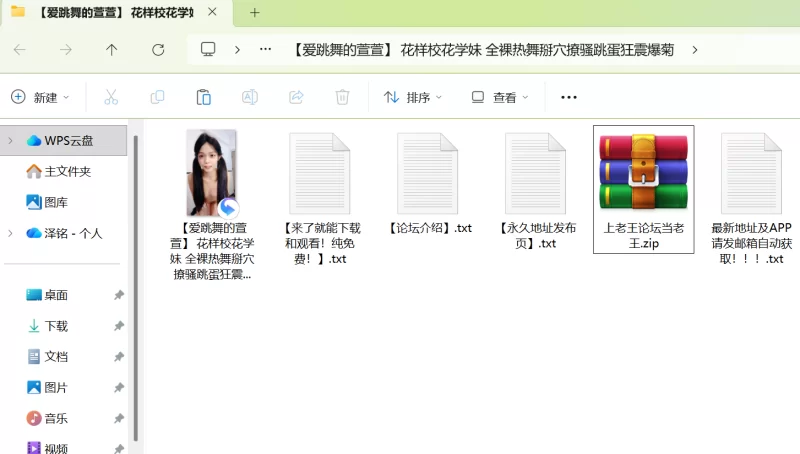
Task: Expand the chevron at end of address path
Action: [694, 49]
